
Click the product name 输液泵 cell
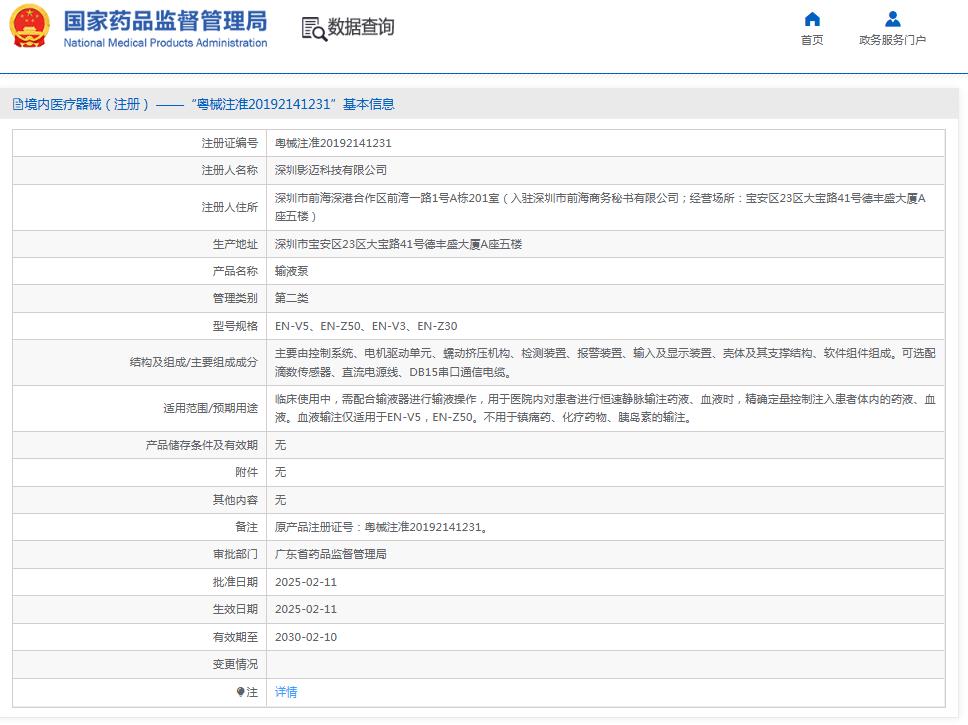click(291, 271)
